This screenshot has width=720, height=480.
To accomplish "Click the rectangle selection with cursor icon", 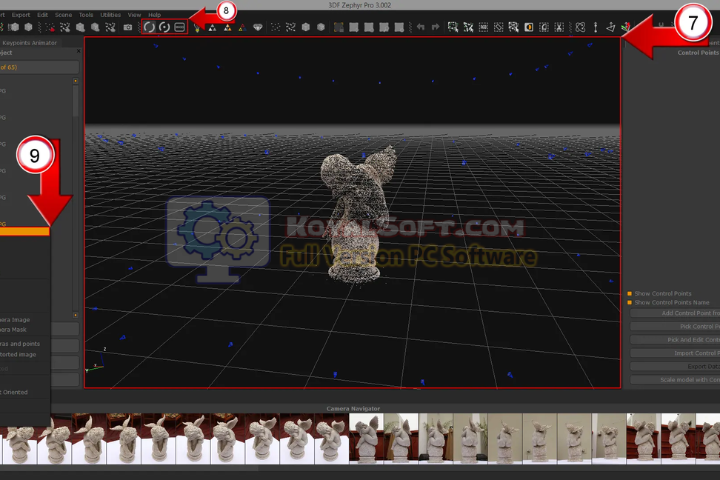I will [453, 28].
